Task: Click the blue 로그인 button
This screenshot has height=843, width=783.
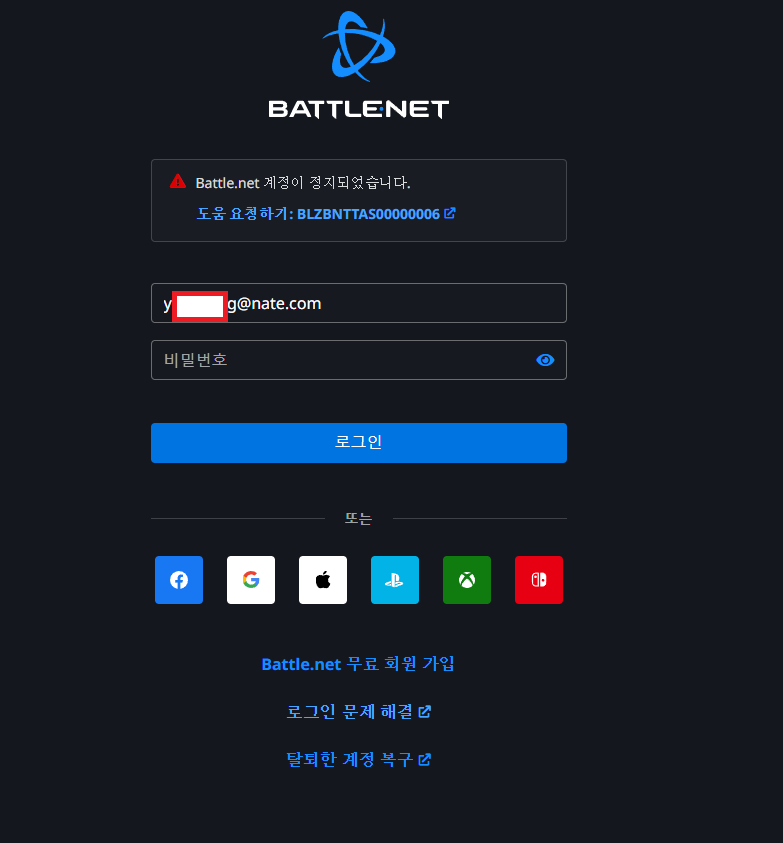Action: coord(359,442)
